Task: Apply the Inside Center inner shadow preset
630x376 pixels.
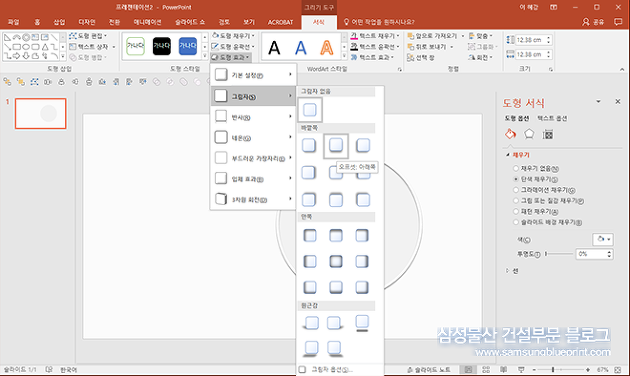Action: [336, 262]
